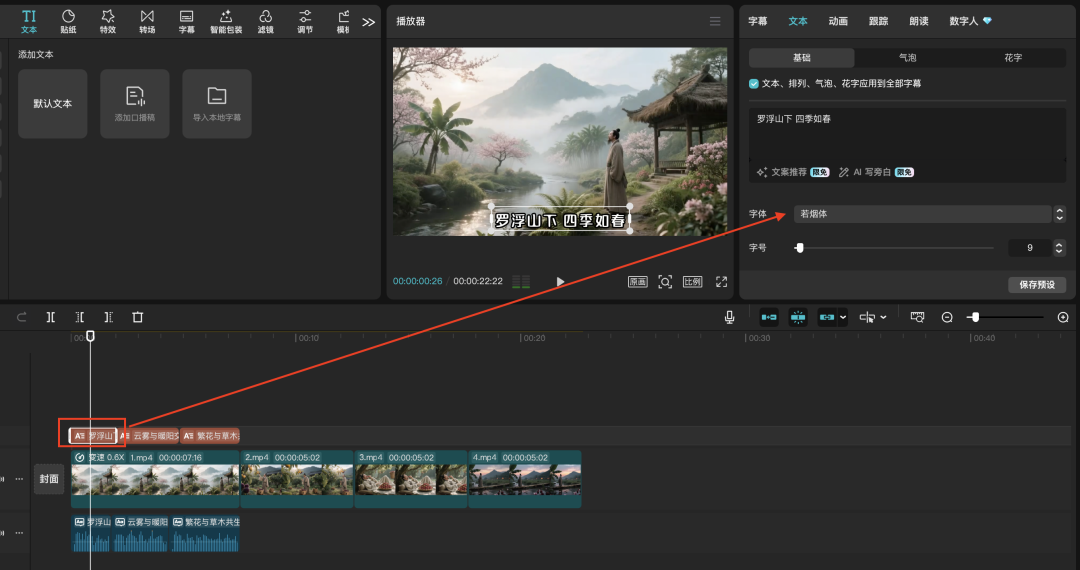Click 添加口播稿 add script card
This screenshot has width=1080, height=570.
135,103
